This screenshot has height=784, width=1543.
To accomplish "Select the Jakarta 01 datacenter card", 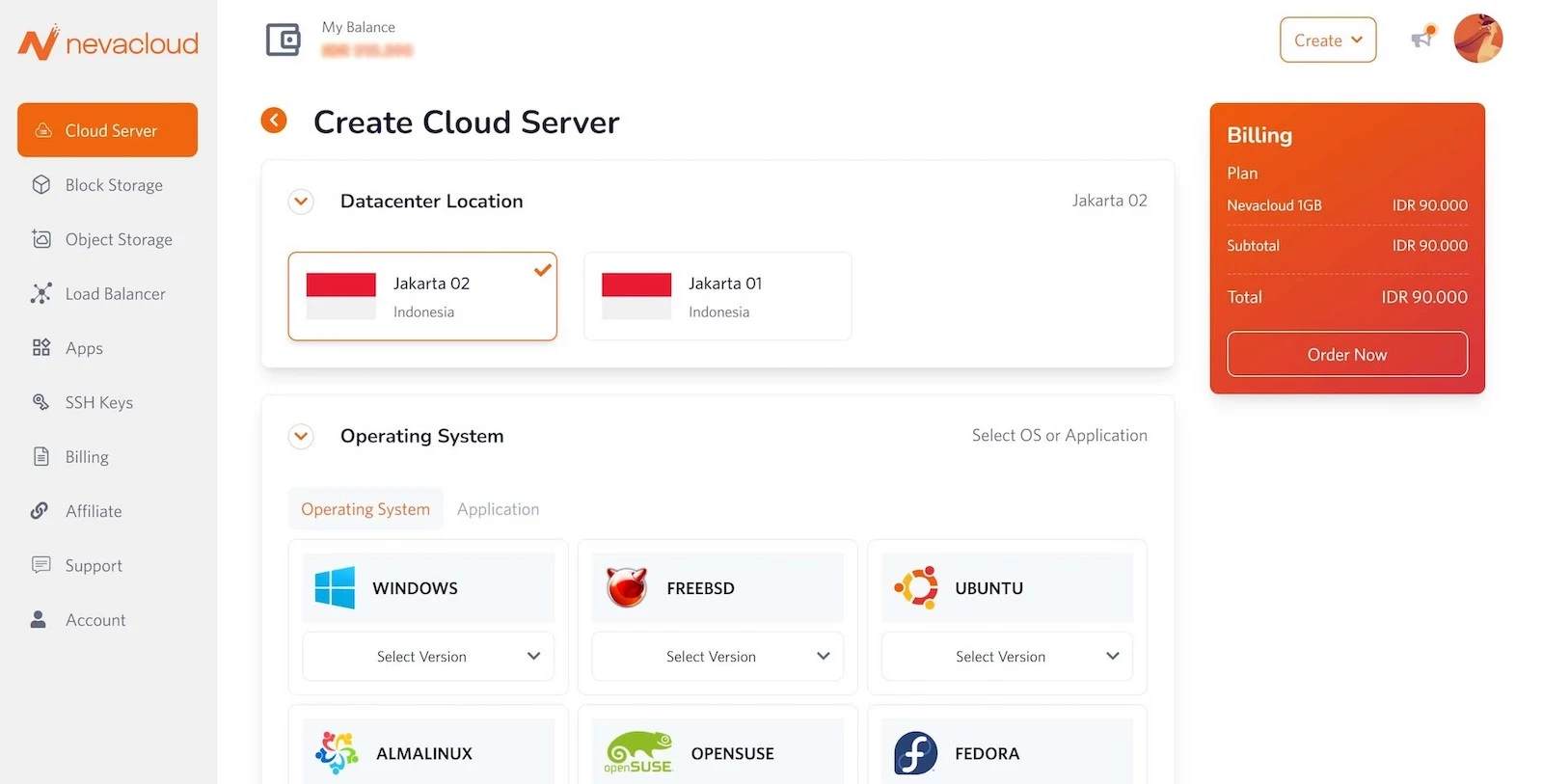I will click(717, 296).
